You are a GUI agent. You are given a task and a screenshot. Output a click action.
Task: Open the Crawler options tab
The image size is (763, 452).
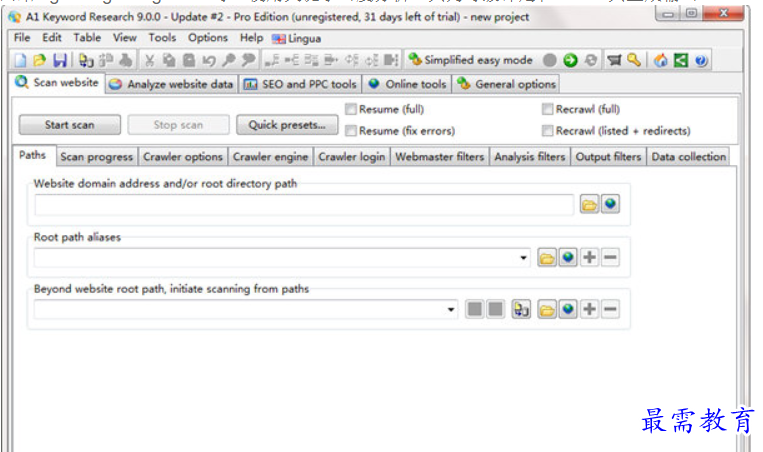coord(183,157)
